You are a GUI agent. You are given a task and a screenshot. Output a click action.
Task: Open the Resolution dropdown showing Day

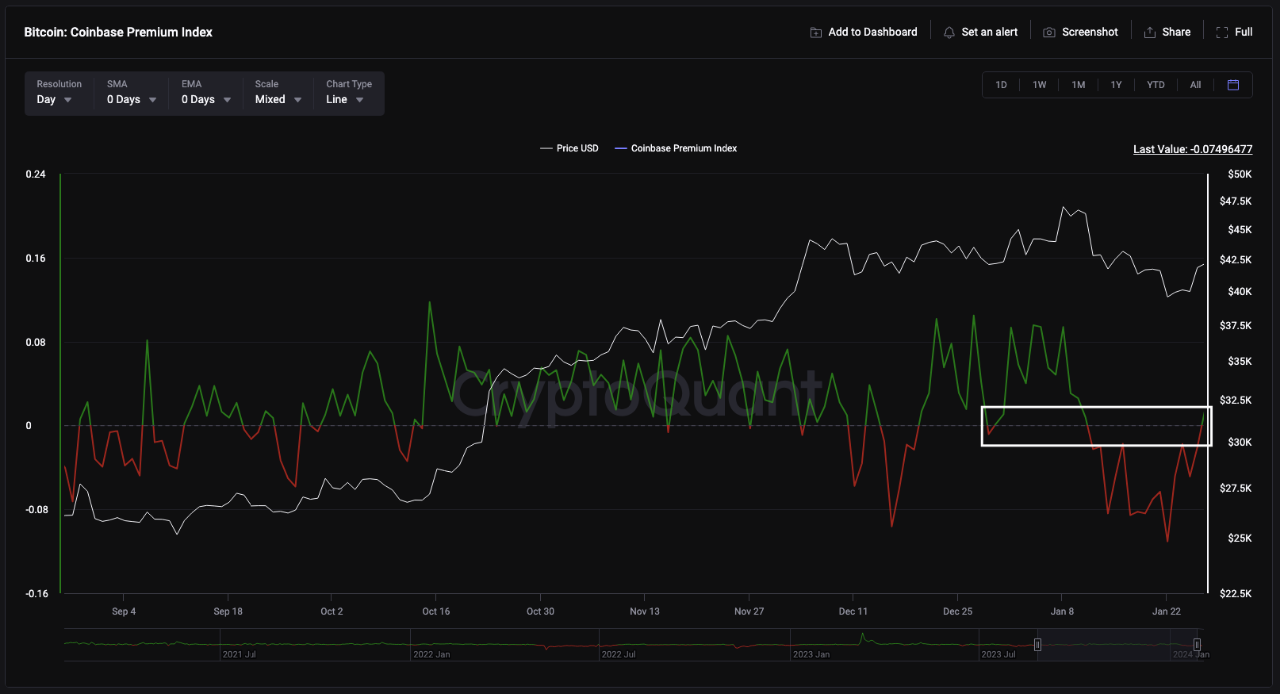pyautogui.click(x=55, y=99)
